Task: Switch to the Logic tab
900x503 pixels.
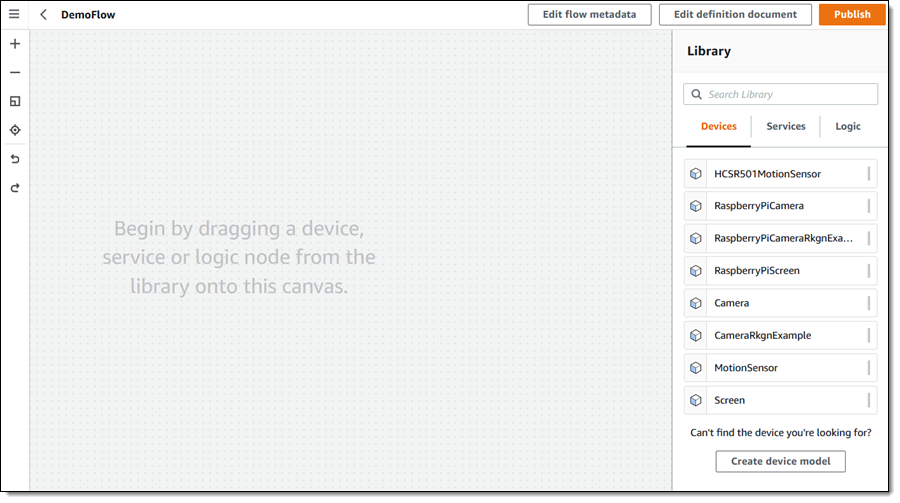Action: (x=848, y=127)
